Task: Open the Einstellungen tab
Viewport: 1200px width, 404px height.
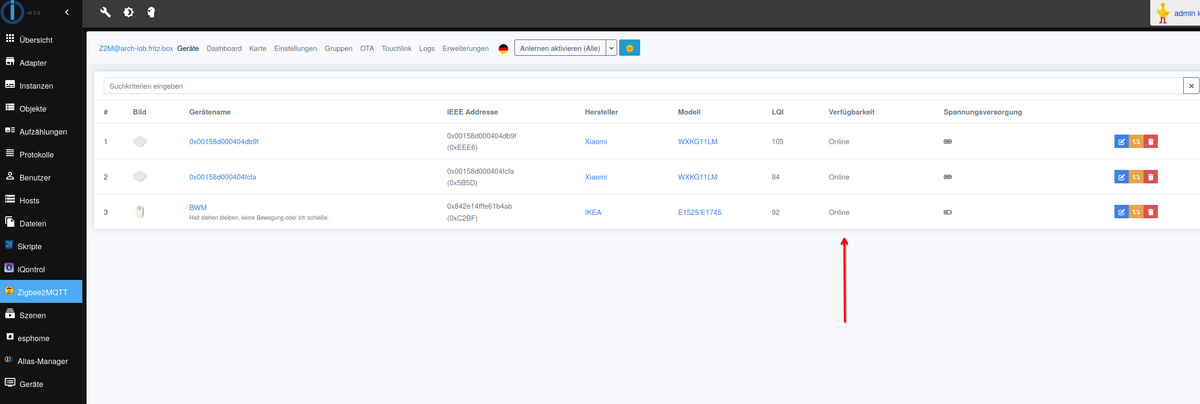Action: coord(296,48)
